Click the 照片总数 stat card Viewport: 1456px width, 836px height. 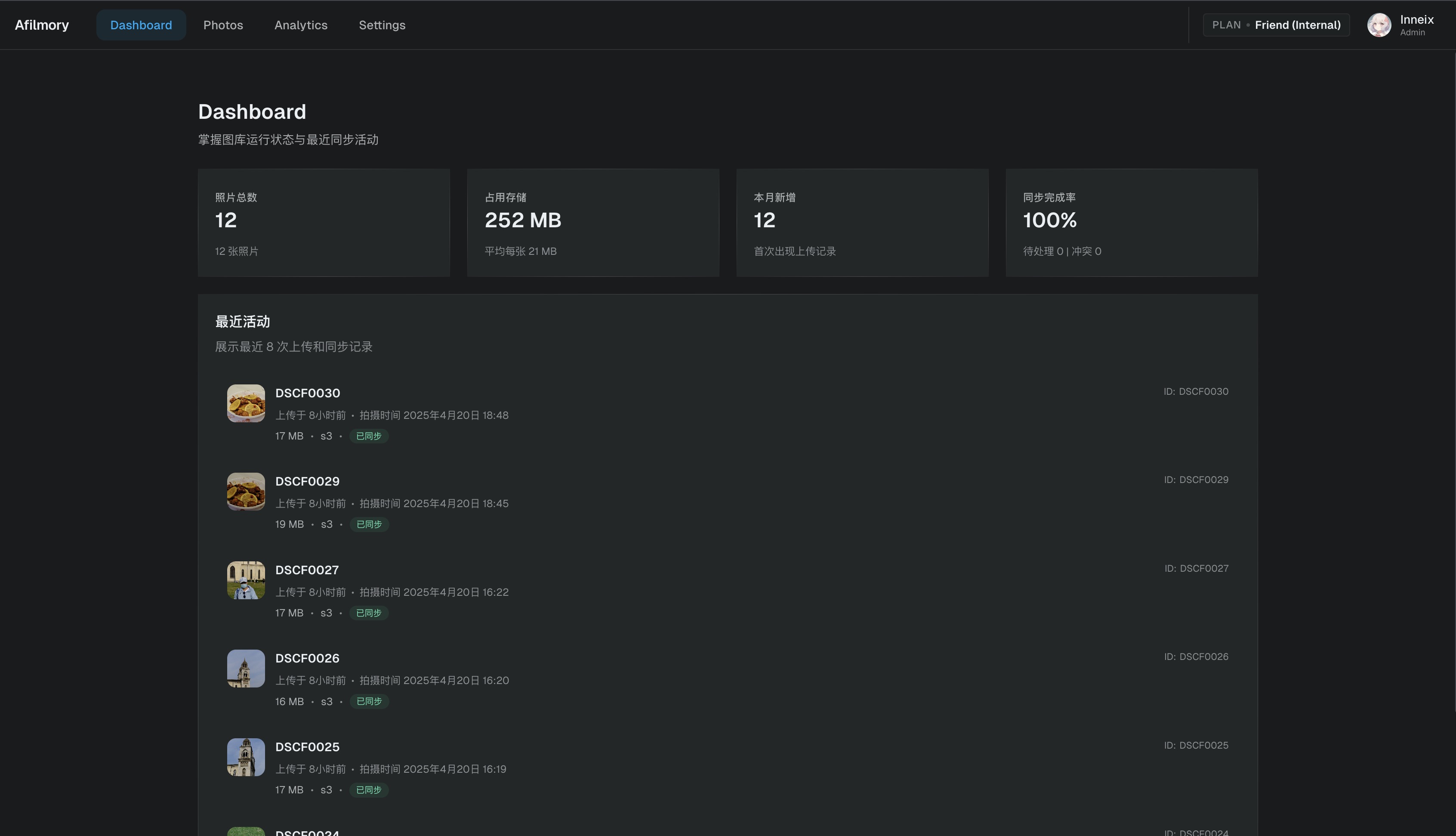pos(324,223)
